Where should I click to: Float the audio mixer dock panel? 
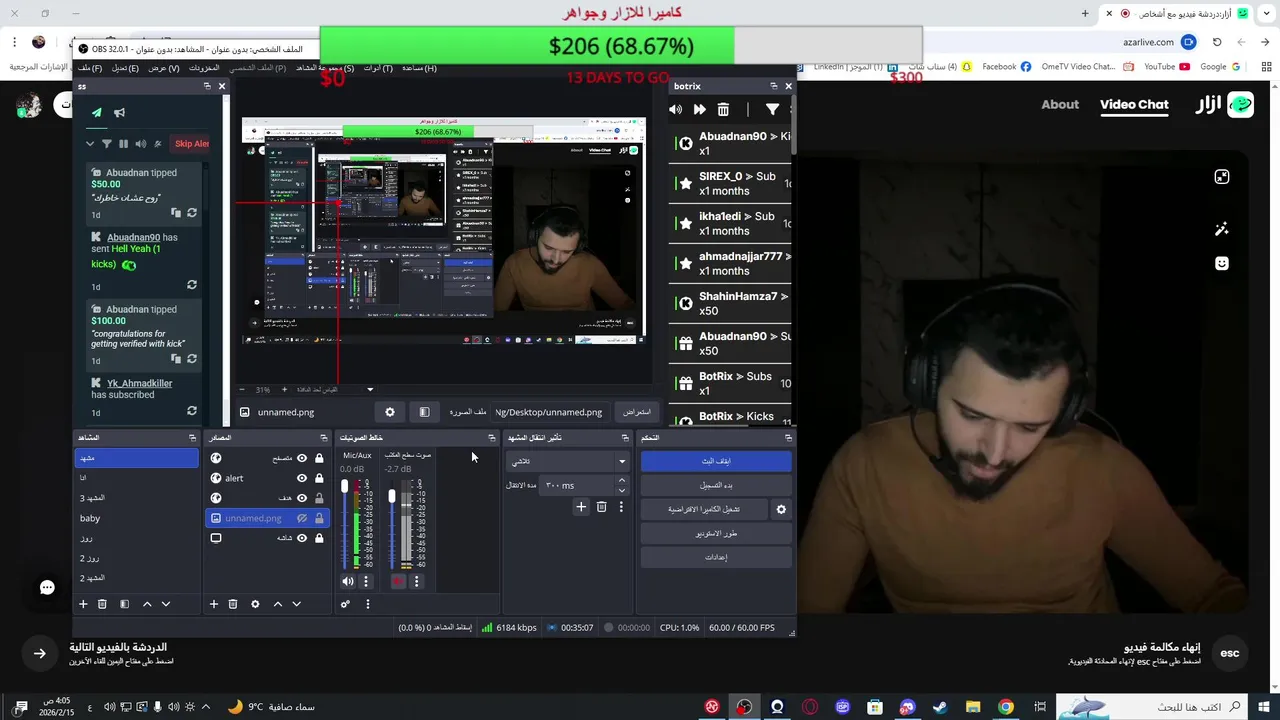point(491,438)
